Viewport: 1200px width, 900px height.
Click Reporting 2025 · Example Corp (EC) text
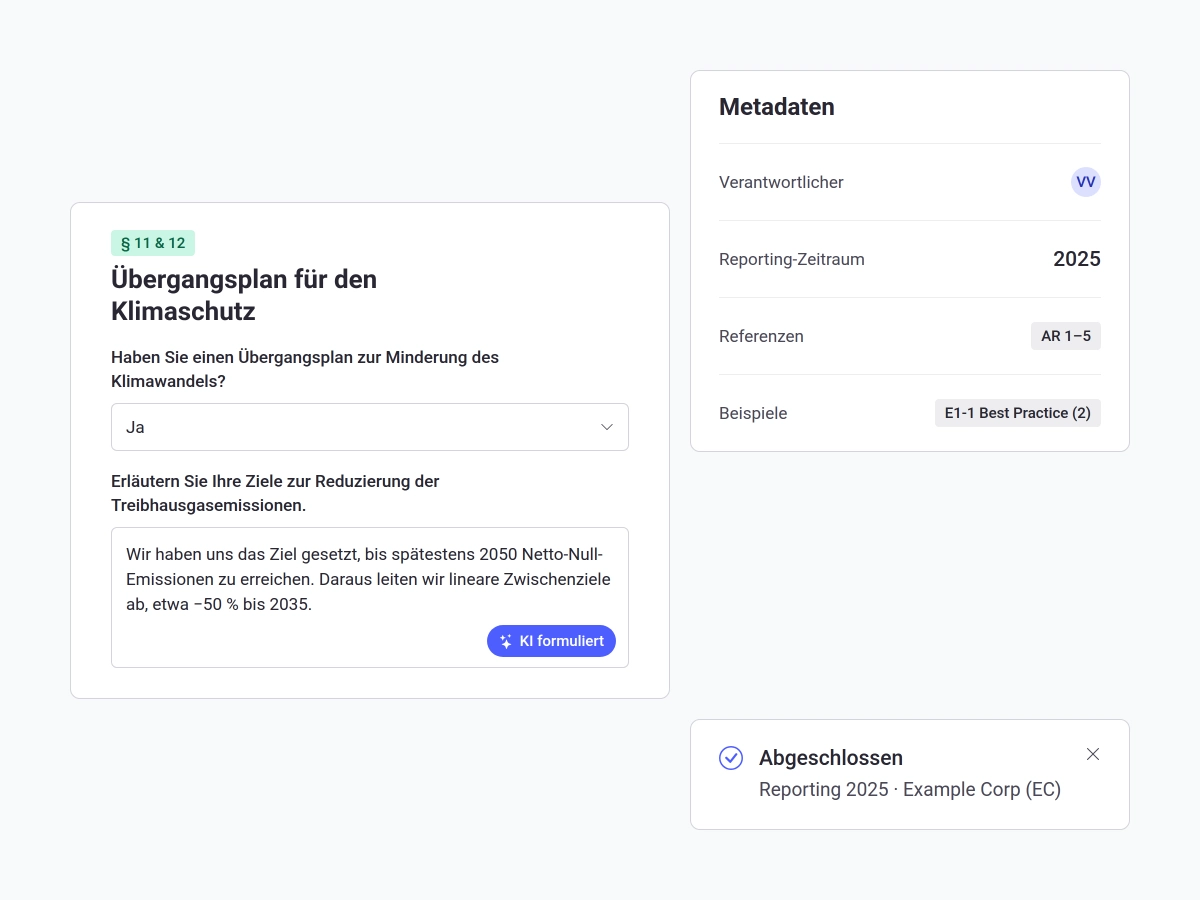(x=910, y=789)
